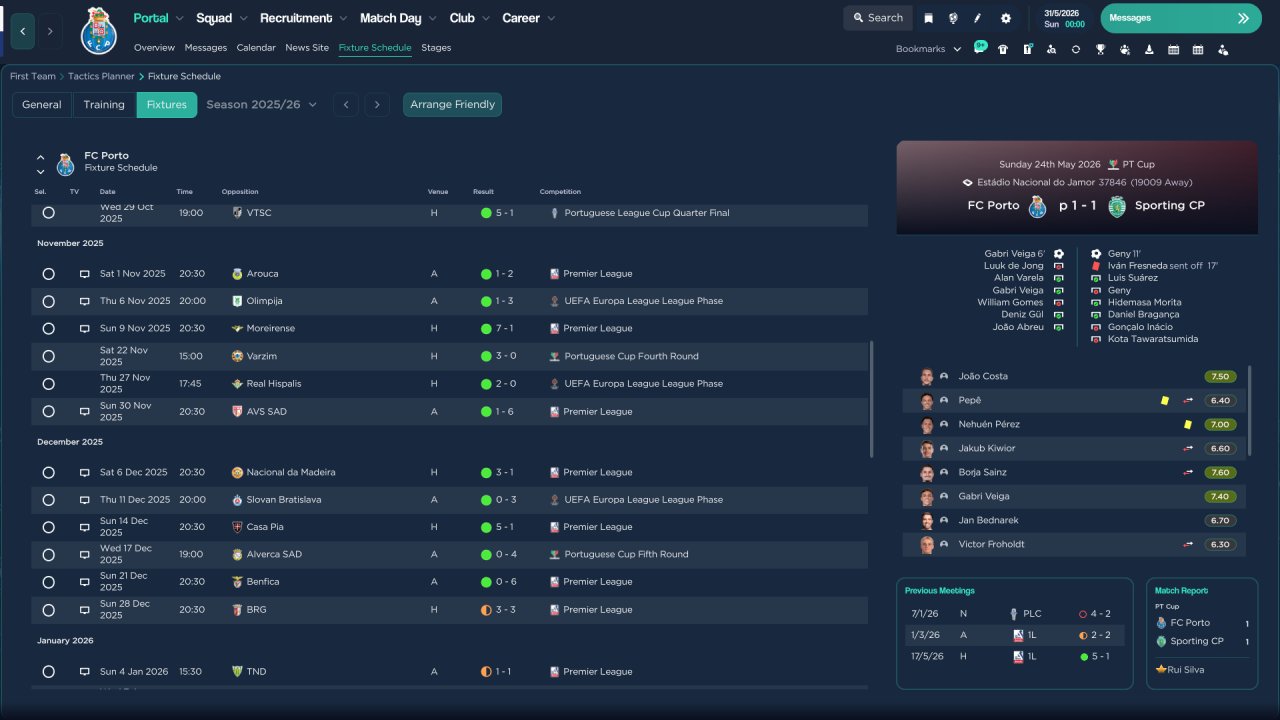Go forward with the right arrow button
1280x720 pixels.
pos(50,31)
